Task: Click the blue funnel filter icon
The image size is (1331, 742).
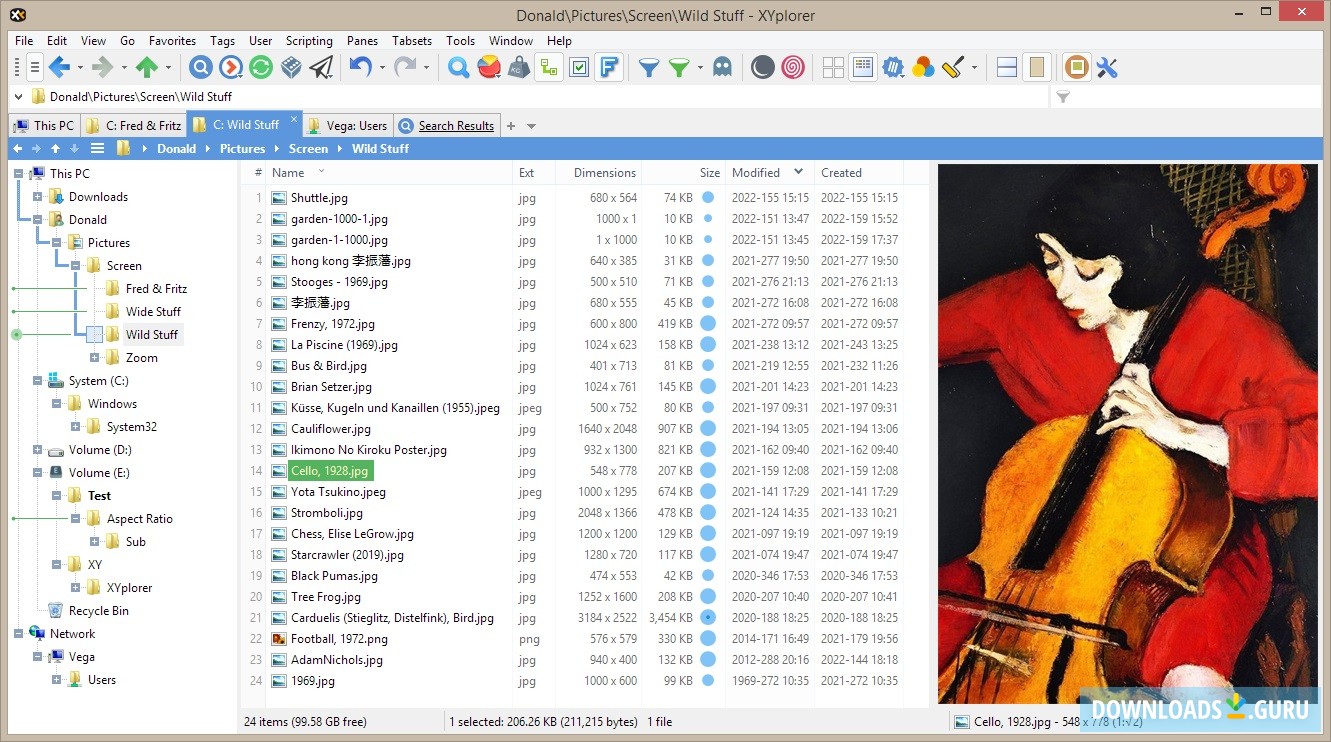Action: [x=649, y=68]
